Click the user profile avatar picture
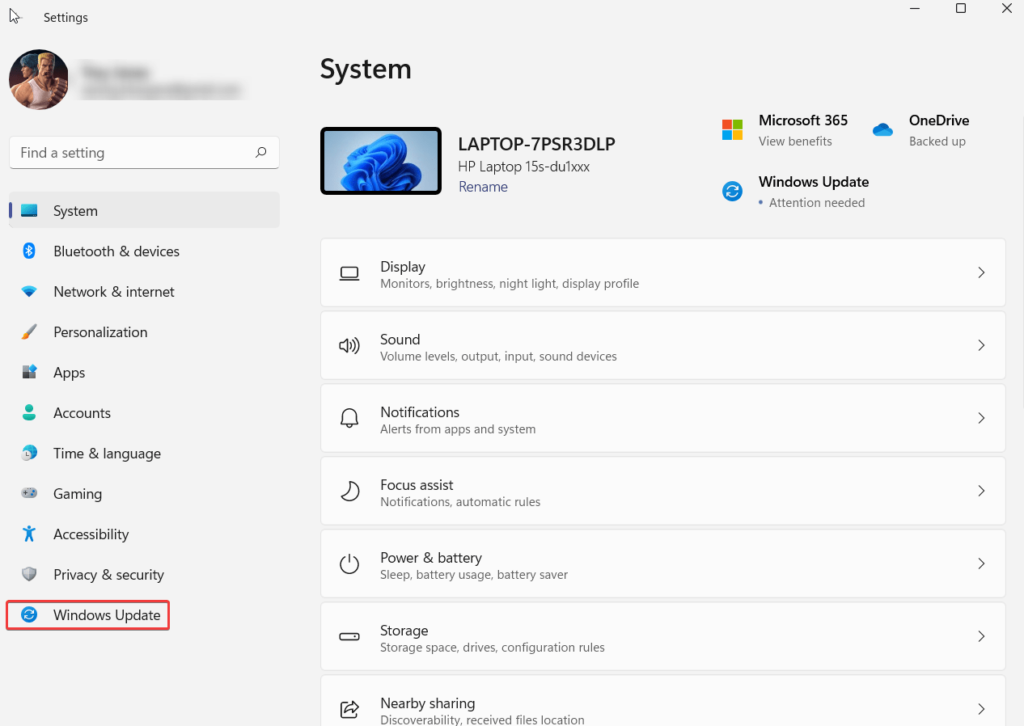This screenshot has height=726, width=1024. click(x=39, y=80)
